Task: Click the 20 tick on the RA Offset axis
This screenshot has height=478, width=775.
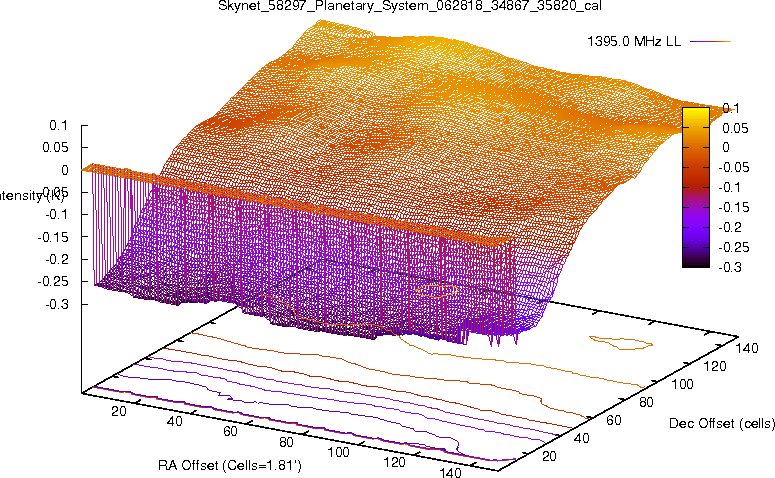Action: click(119, 411)
